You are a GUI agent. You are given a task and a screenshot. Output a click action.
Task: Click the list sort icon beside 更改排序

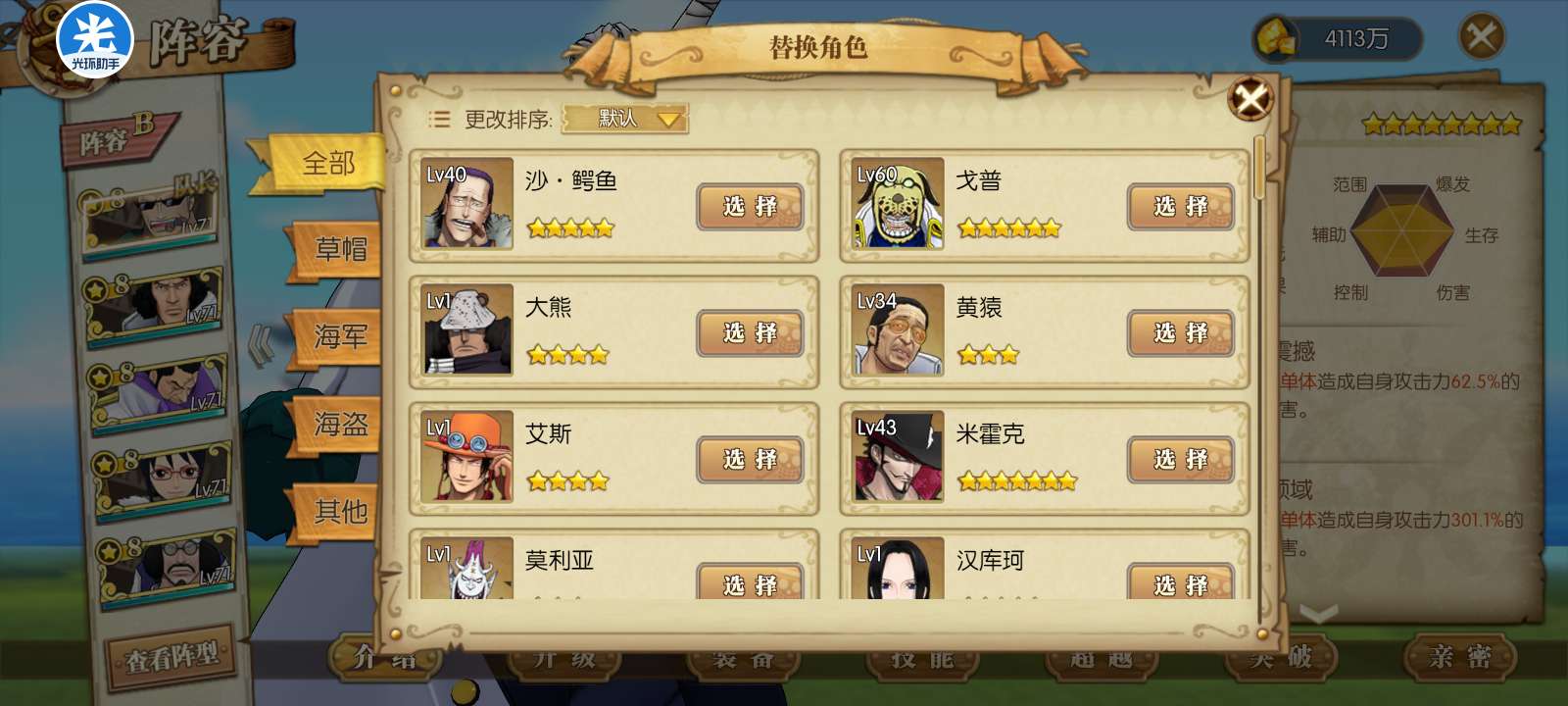click(x=439, y=120)
